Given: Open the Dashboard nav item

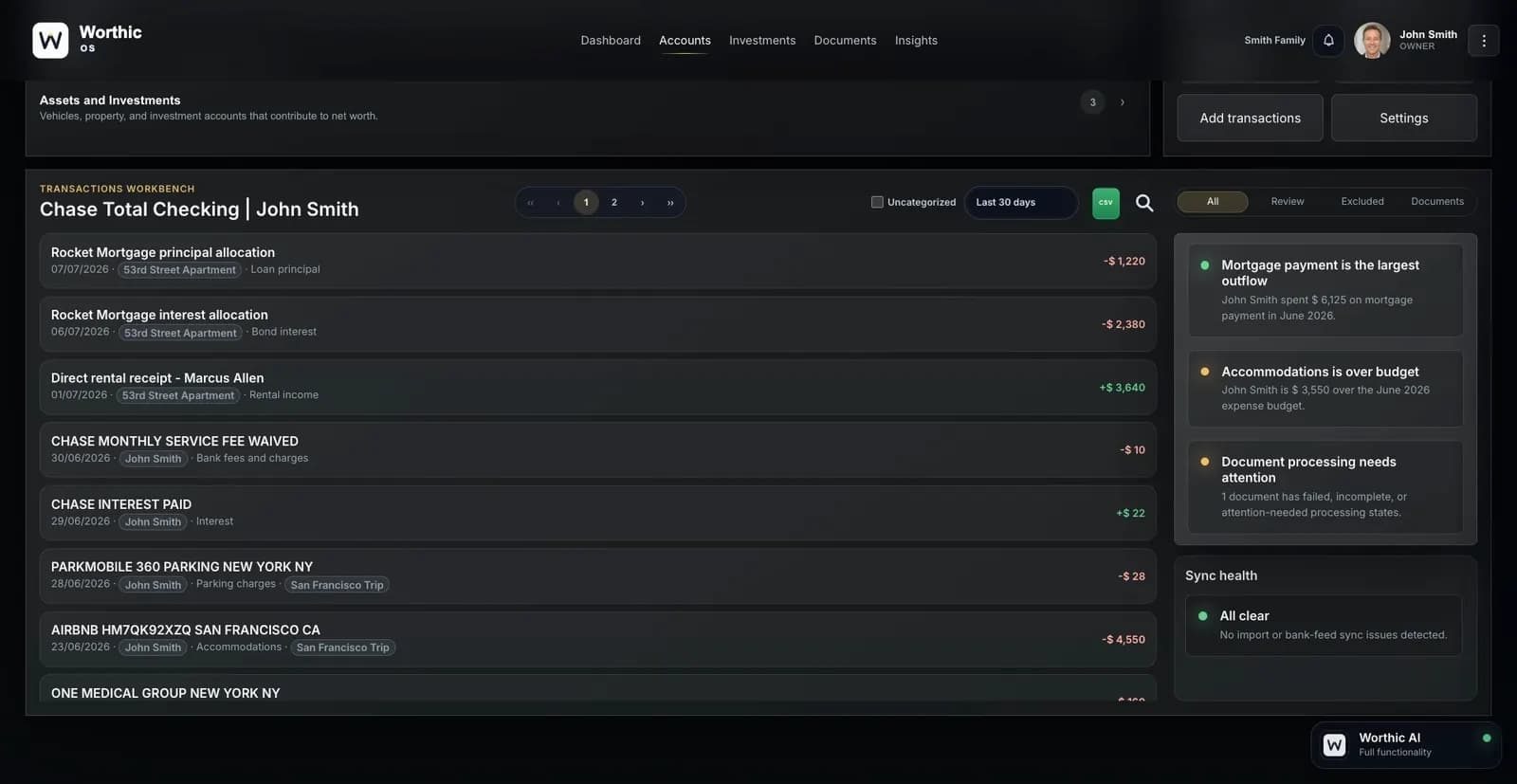Looking at the screenshot, I should click(x=611, y=40).
